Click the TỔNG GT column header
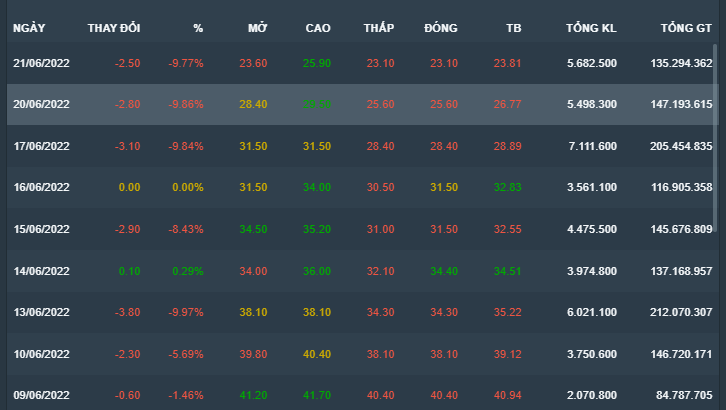This screenshot has height=410, width=726. tap(686, 28)
